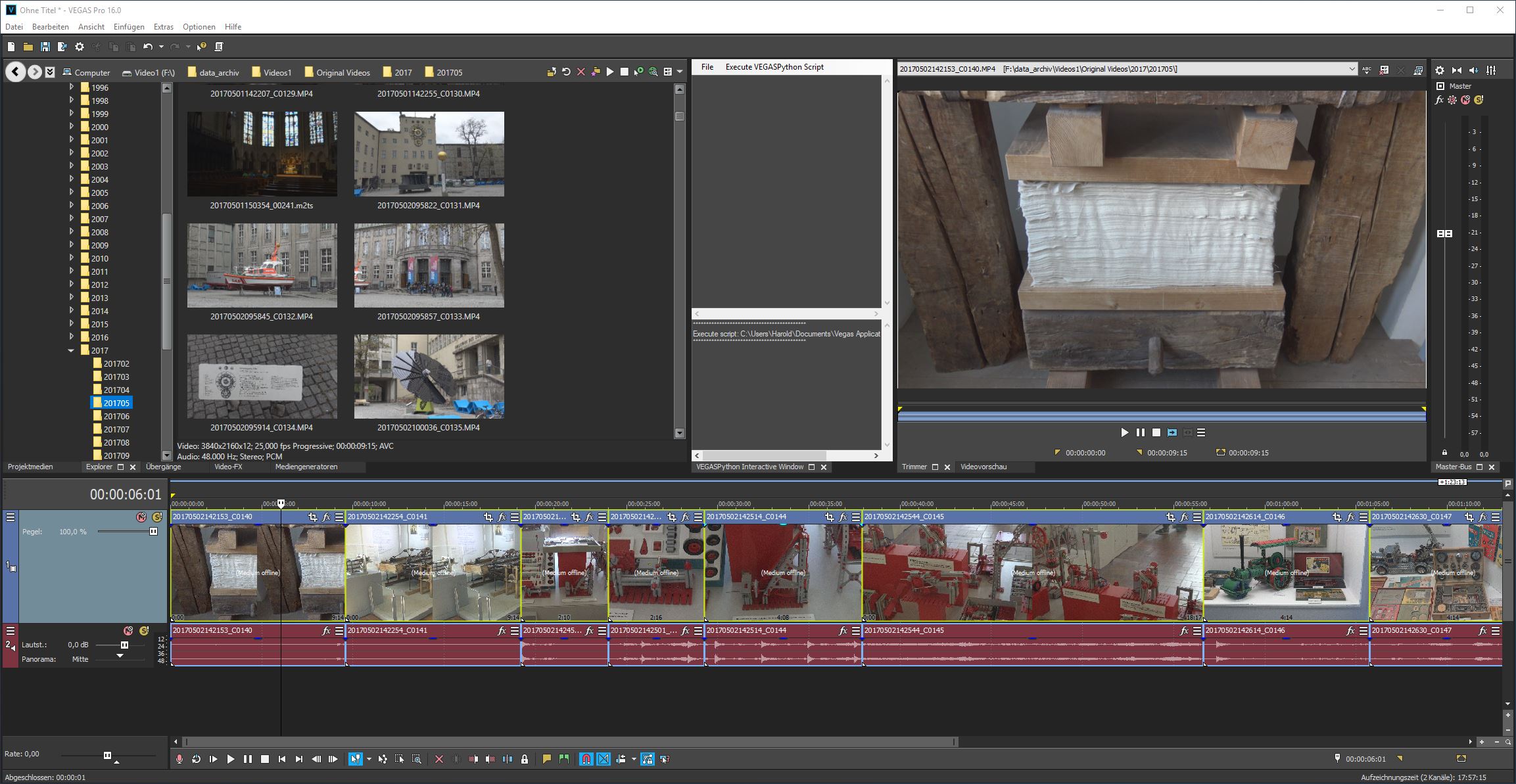Image resolution: width=1516 pixels, height=784 pixels.
Task: Toggle automatic crossfades on the timeline toolbar
Action: [x=604, y=759]
